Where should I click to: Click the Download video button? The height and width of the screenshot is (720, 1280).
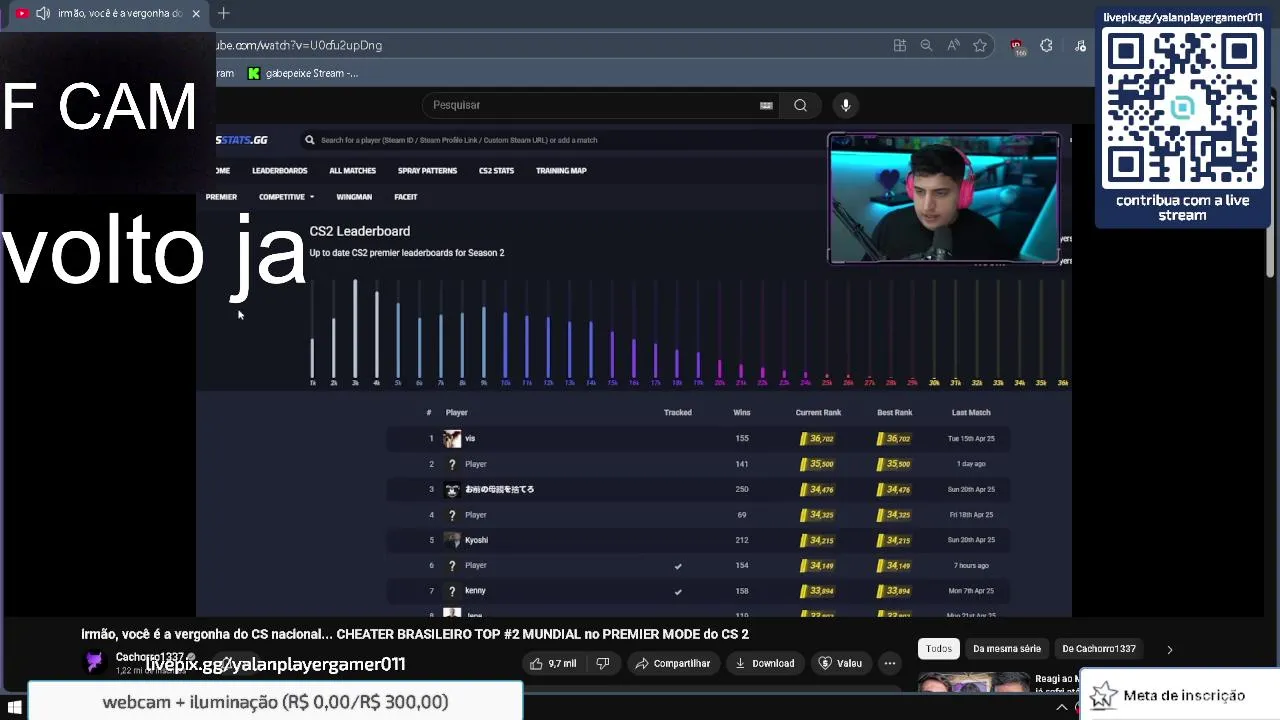tap(764, 663)
